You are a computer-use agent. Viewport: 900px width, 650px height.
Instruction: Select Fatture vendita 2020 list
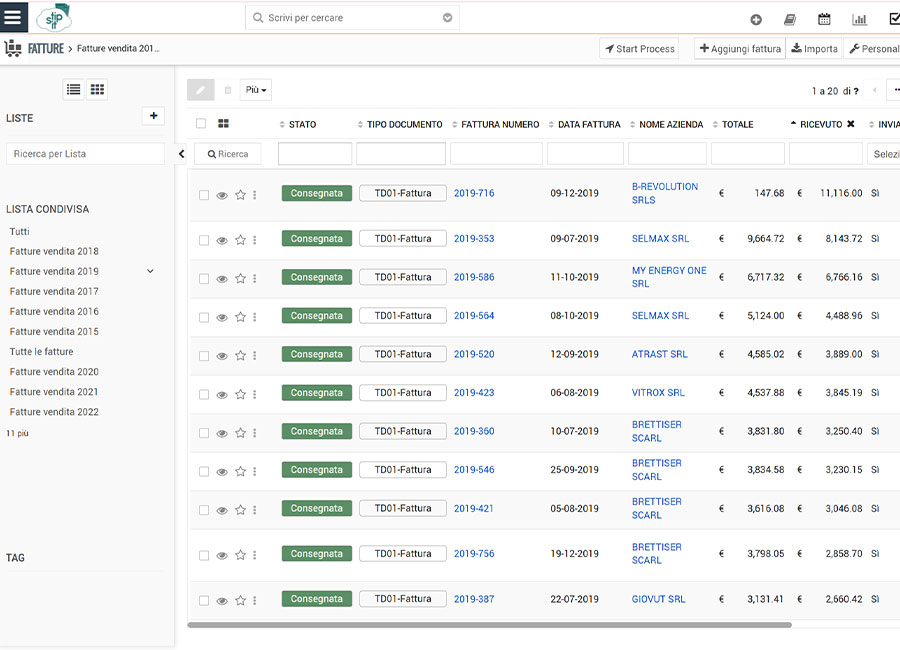(54, 372)
